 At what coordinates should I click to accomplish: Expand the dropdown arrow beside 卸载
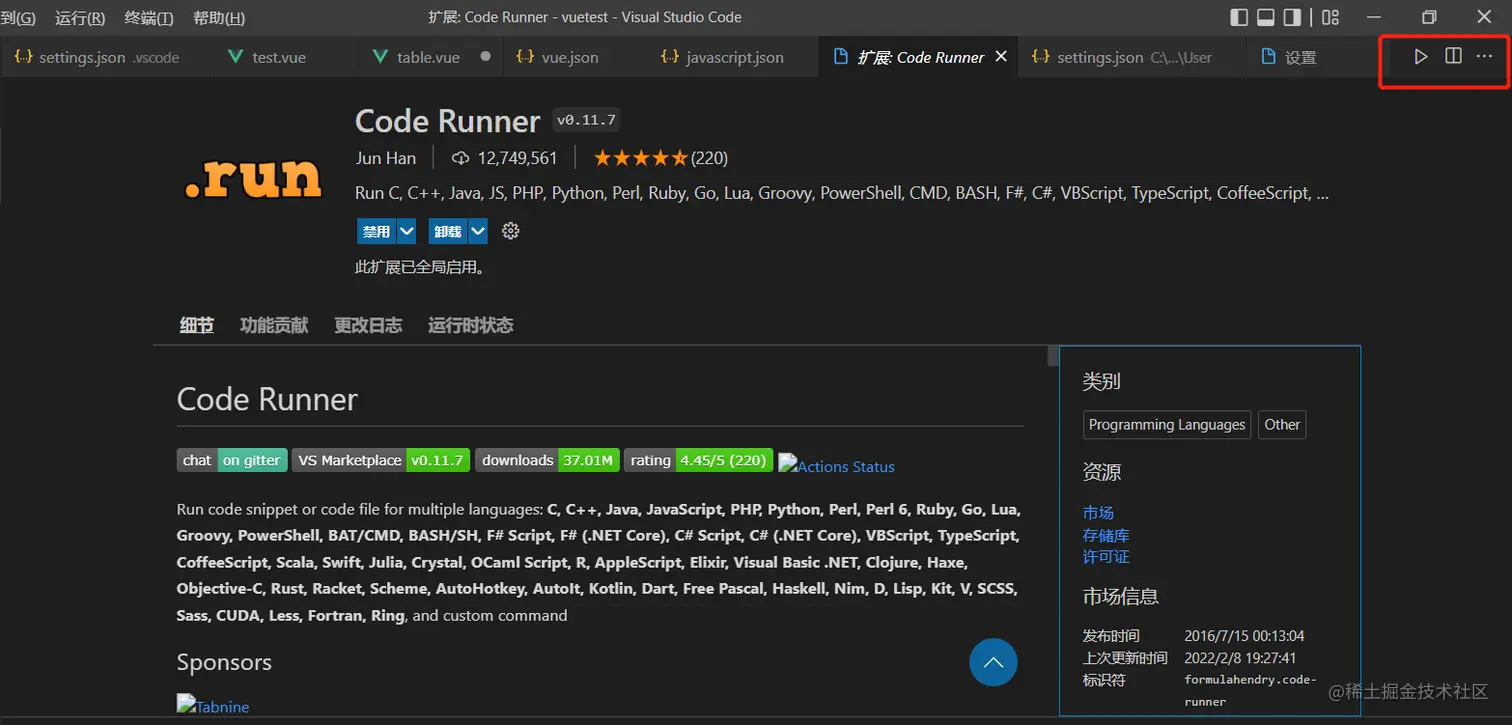pos(478,231)
